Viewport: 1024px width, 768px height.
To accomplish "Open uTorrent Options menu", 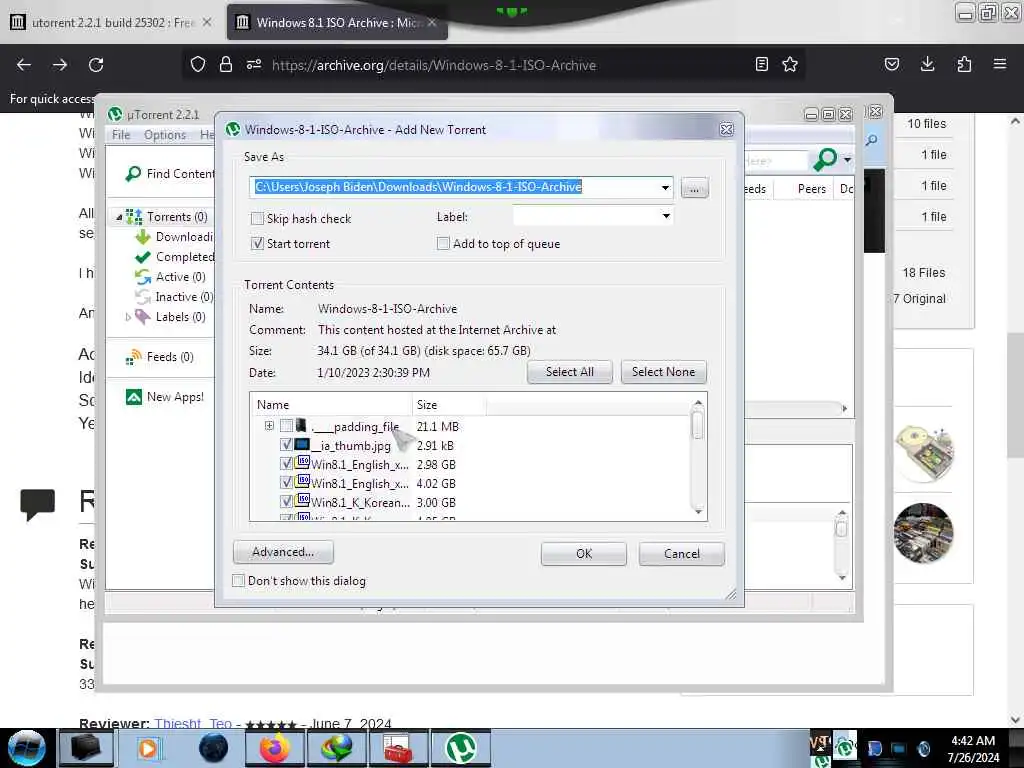I will point(165,135).
